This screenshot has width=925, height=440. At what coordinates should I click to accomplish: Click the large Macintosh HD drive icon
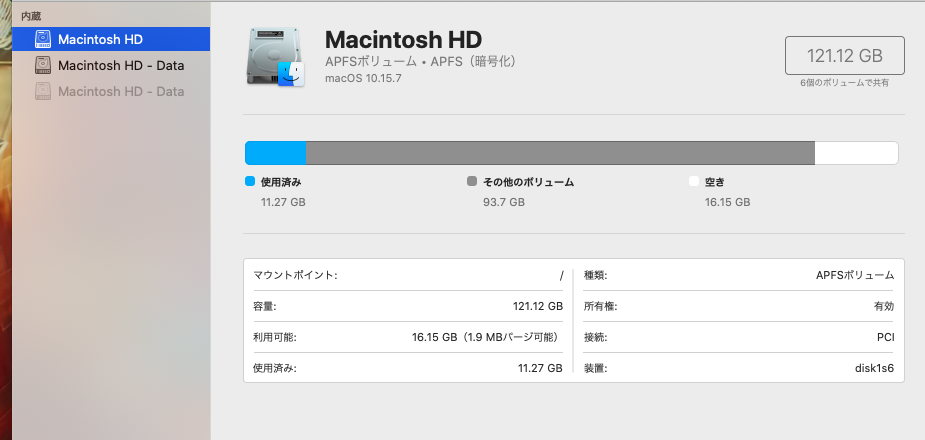[x=275, y=58]
